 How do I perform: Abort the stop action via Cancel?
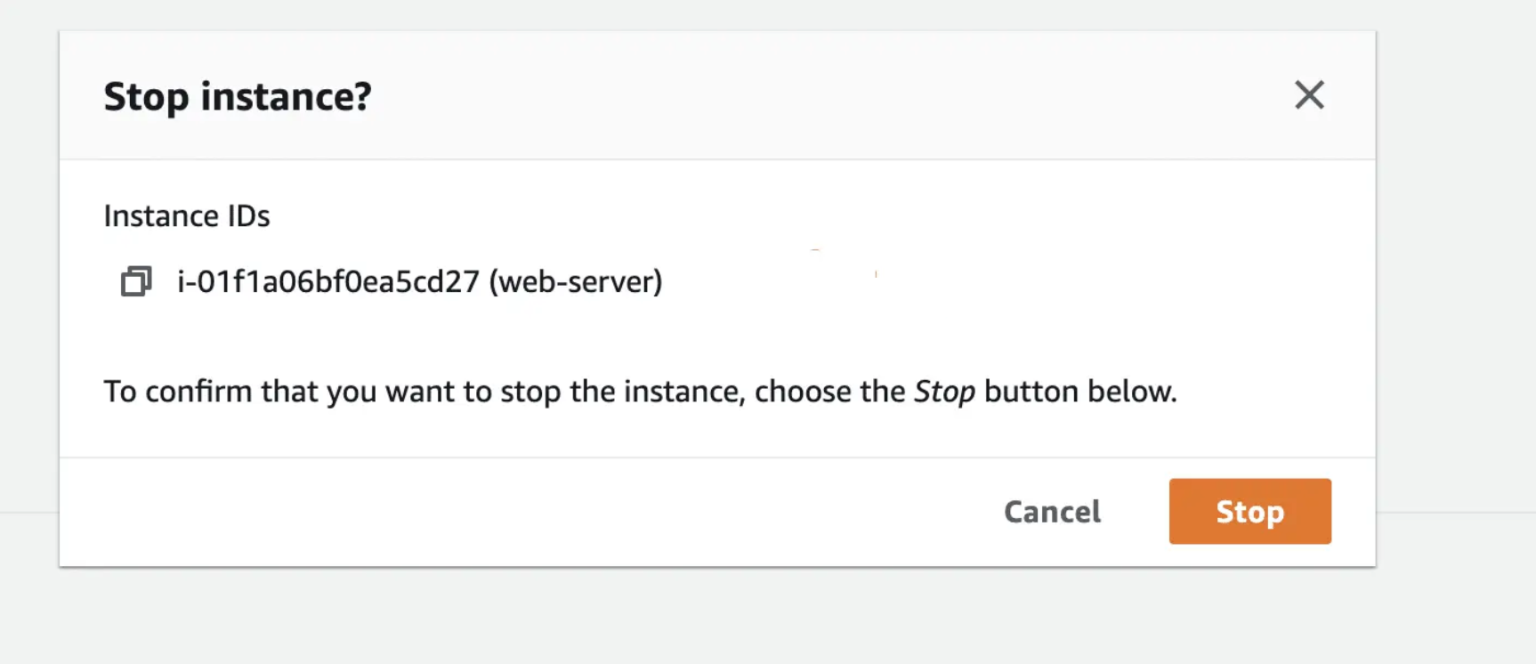coord(1052,511)
